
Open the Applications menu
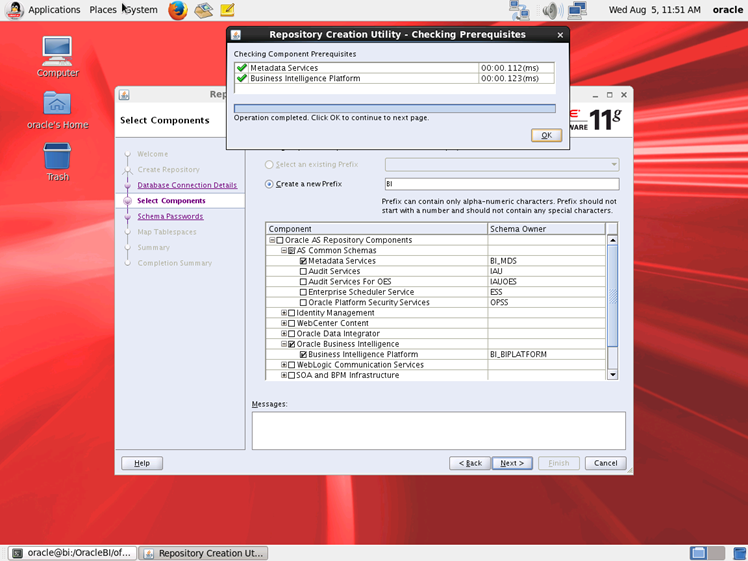(54, 10)
